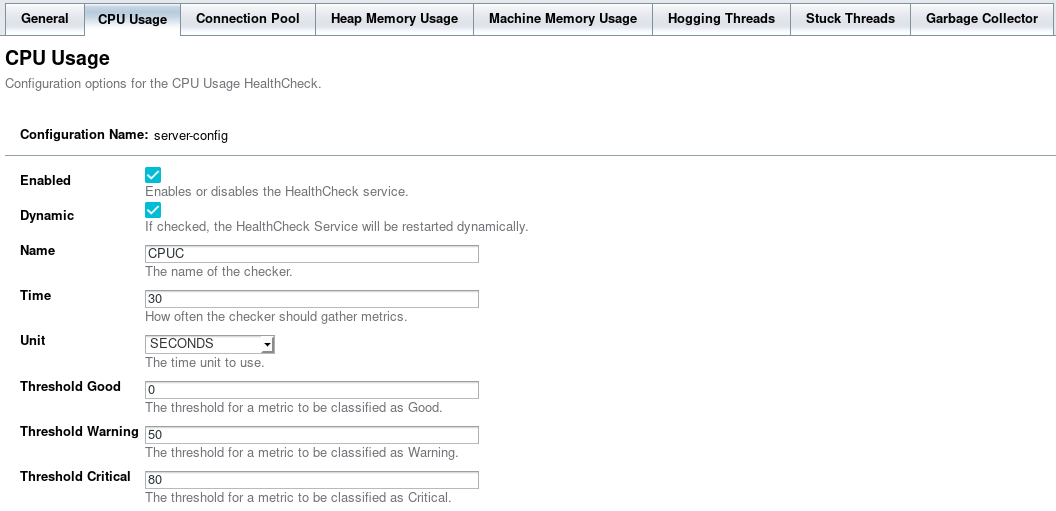Click 'The time unit to use.' text
Viewport: 1056px width, 511px height.
tap(205, 363)
